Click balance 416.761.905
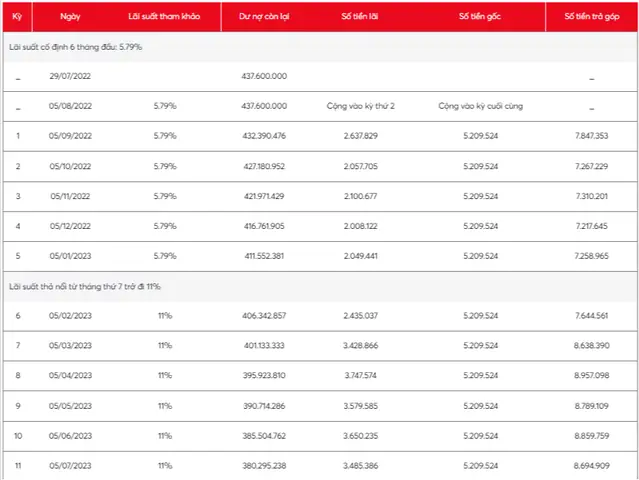The height and width of the screenshot is (480, 639). pos(264,226)
